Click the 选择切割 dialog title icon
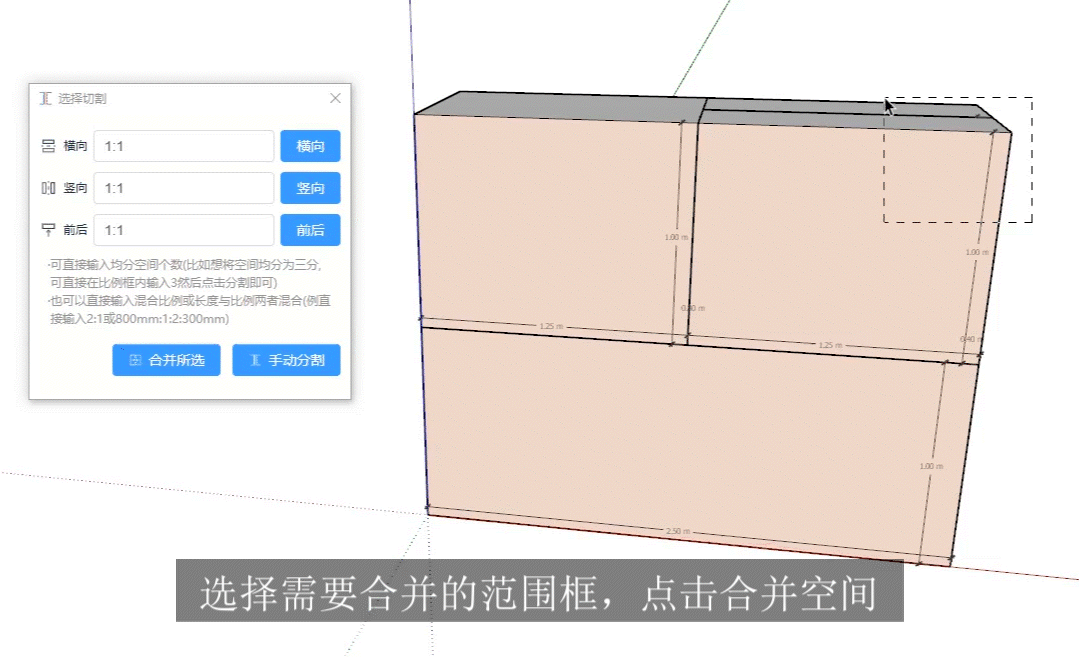This screenshot has height=657, width=1079. click(x=45, y=98)
